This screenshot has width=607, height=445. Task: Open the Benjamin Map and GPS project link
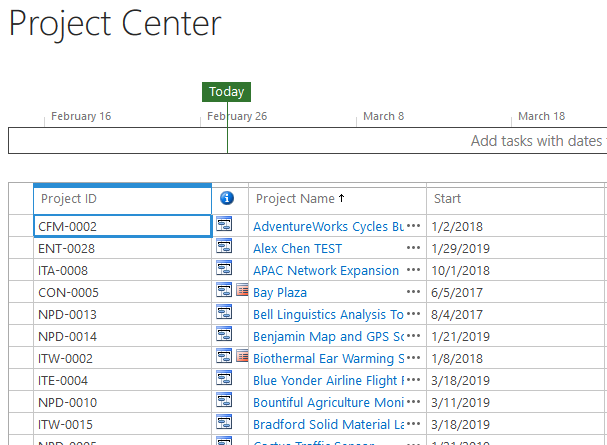pos(328,337)
